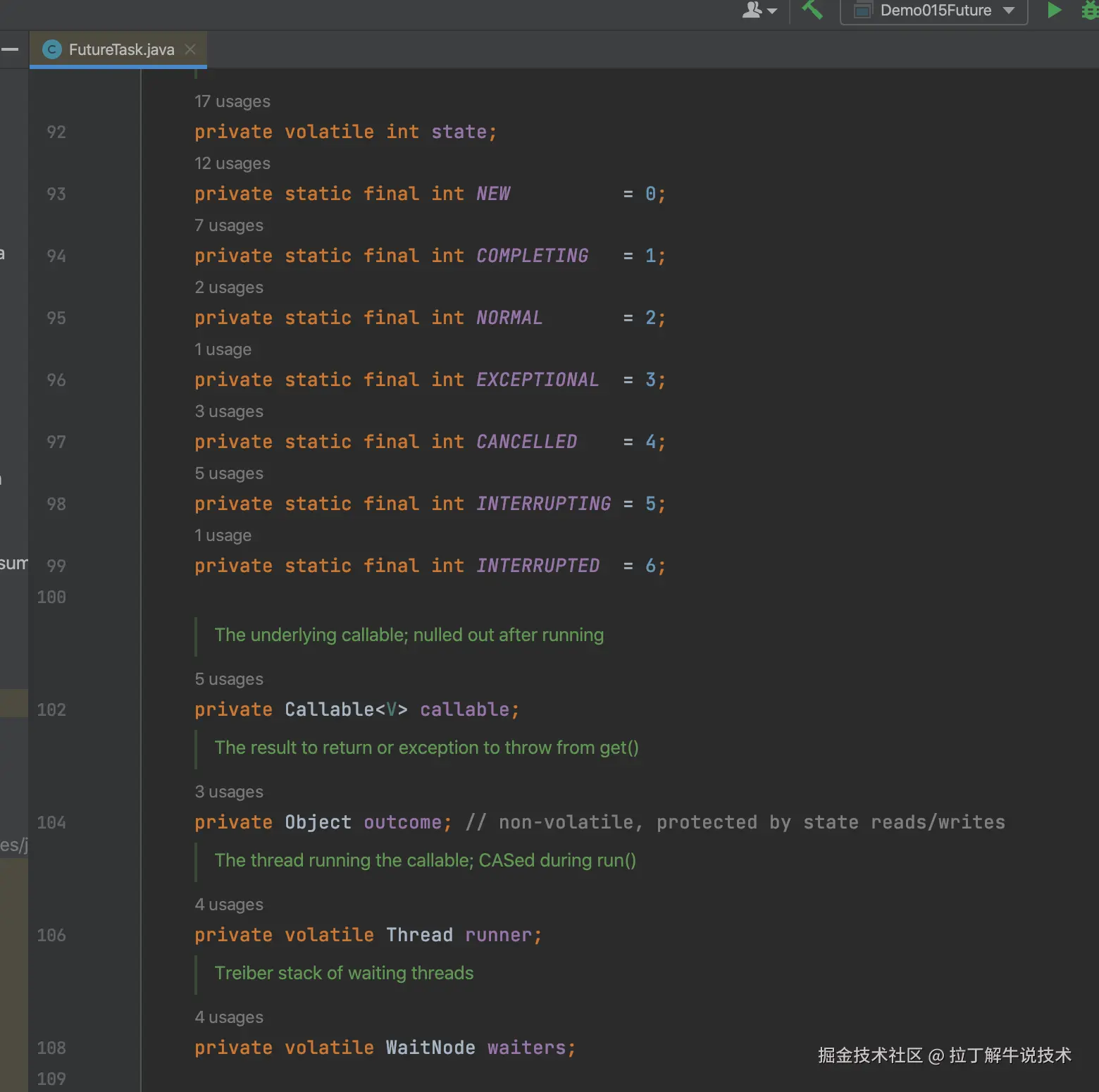Click the 'callable' field name on line 102
Screen dimensions: 1099x1092
(464, 709)
